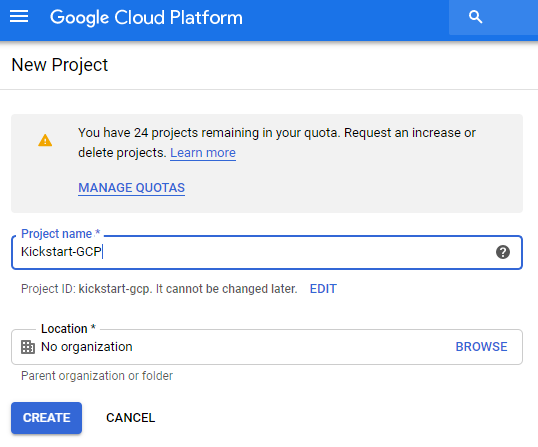Focus the Project name input field
This screenshot has width=538, height=447.
267,252
